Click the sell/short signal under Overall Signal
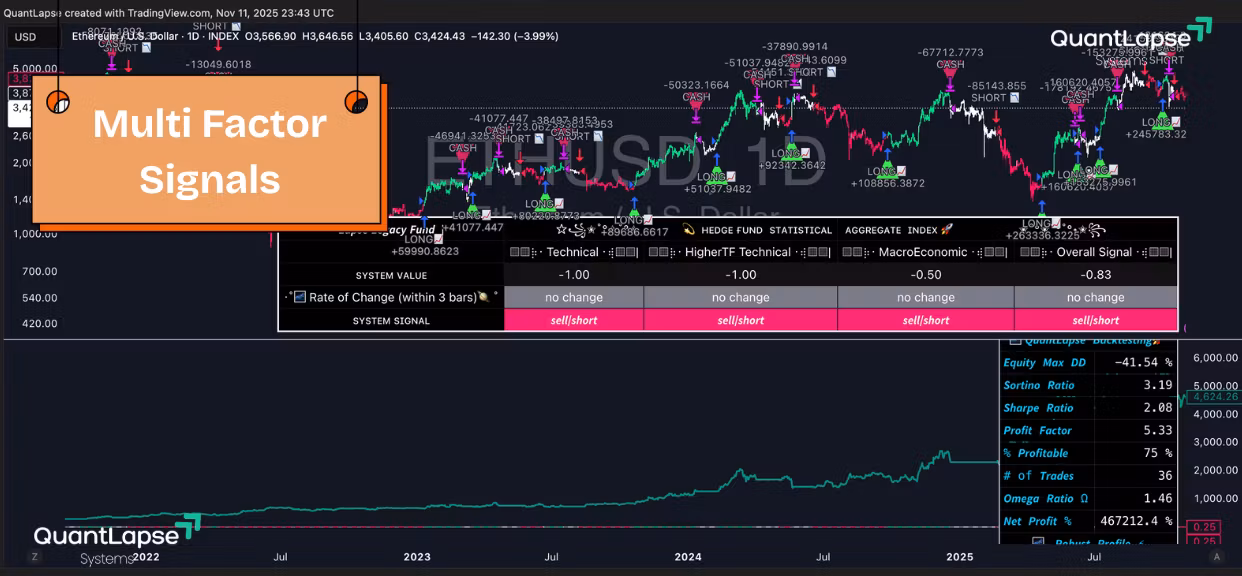 click(x=1096, y=320)
